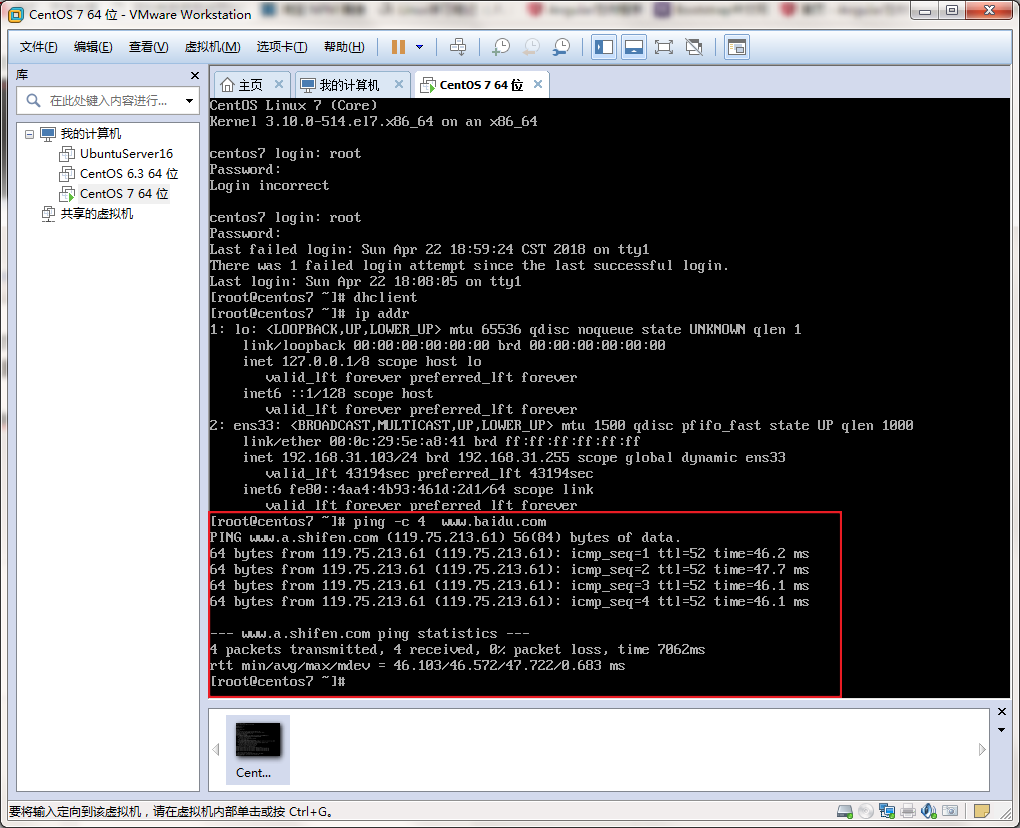Viewport: 1020px width, 828px height.
Task: Click the Unity mode toolbar icon
Action: [x=694, y=47]
